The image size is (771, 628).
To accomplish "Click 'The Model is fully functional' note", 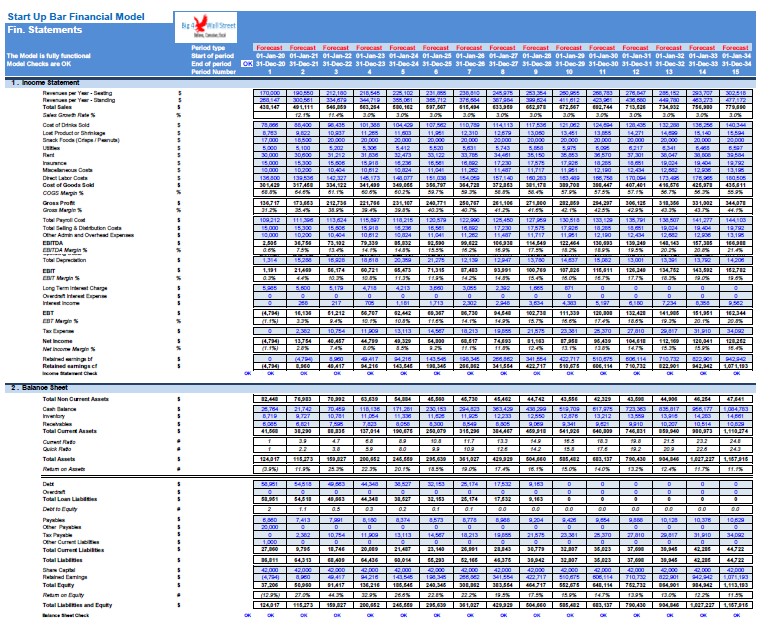I will pyautogui.click(x=49, y=56).
